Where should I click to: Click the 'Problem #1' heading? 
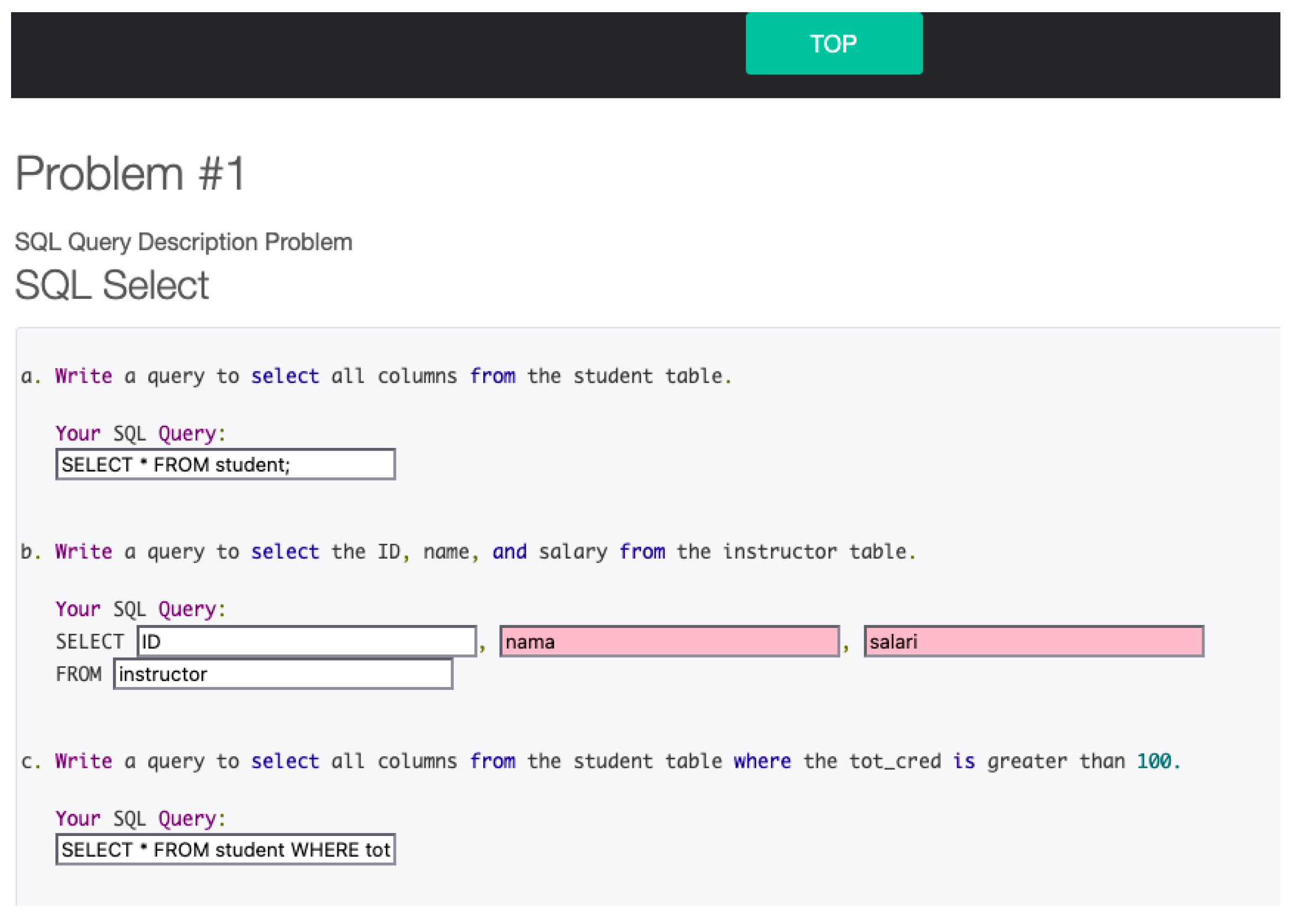(x=130, y=173)
